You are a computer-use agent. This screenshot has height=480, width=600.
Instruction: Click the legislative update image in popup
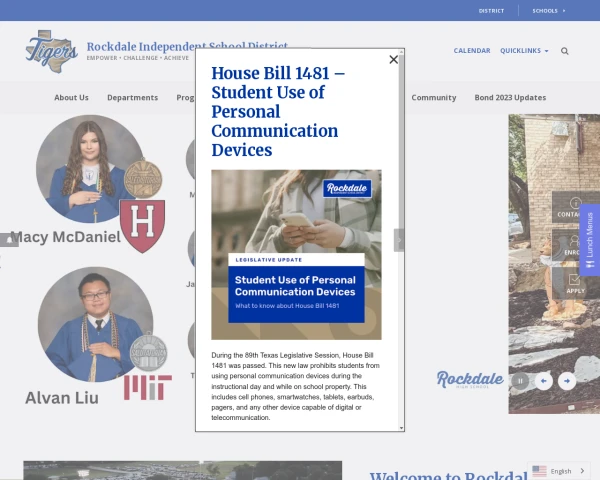[x=296, y=255]
